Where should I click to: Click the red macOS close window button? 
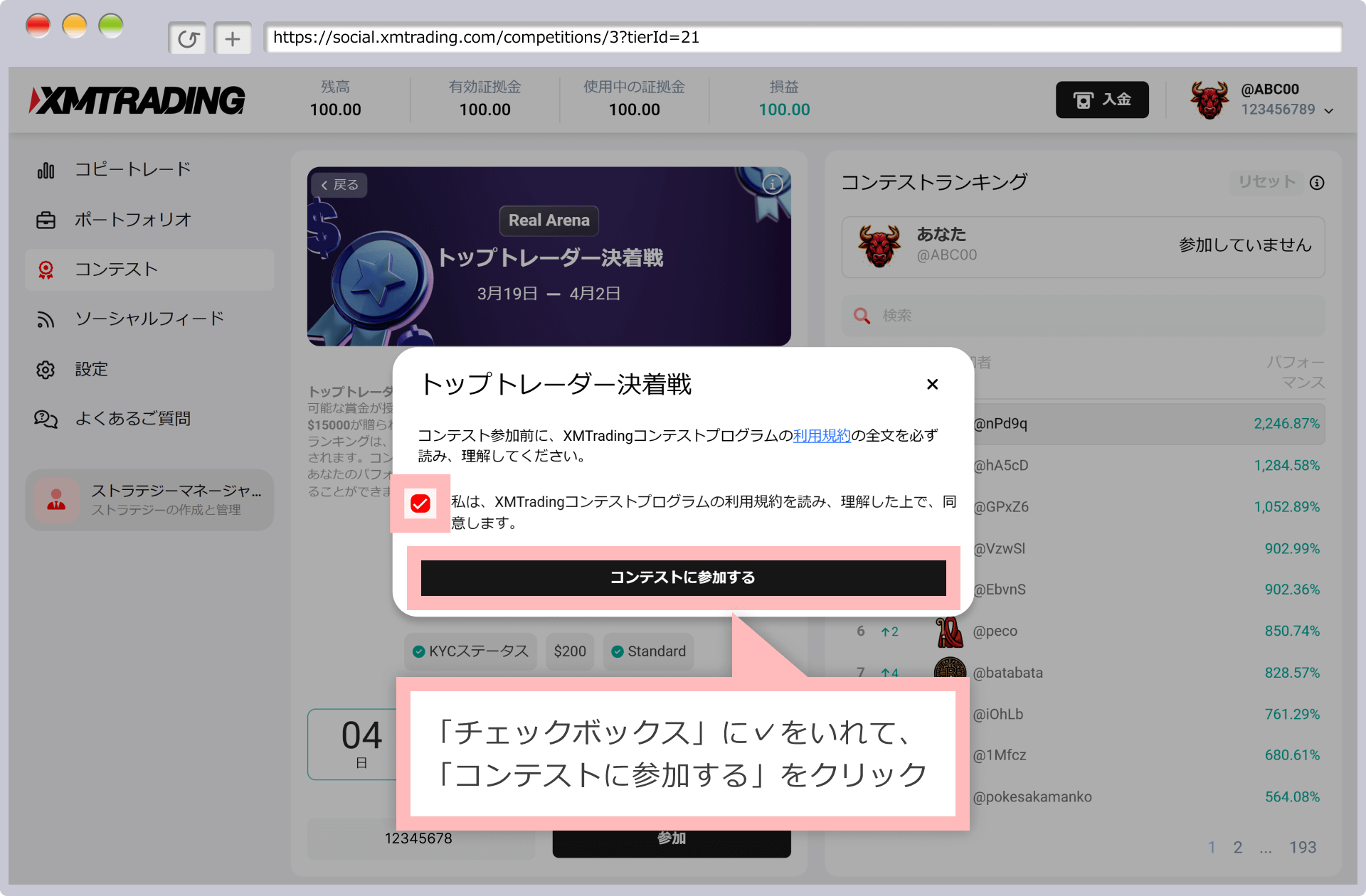38,26
